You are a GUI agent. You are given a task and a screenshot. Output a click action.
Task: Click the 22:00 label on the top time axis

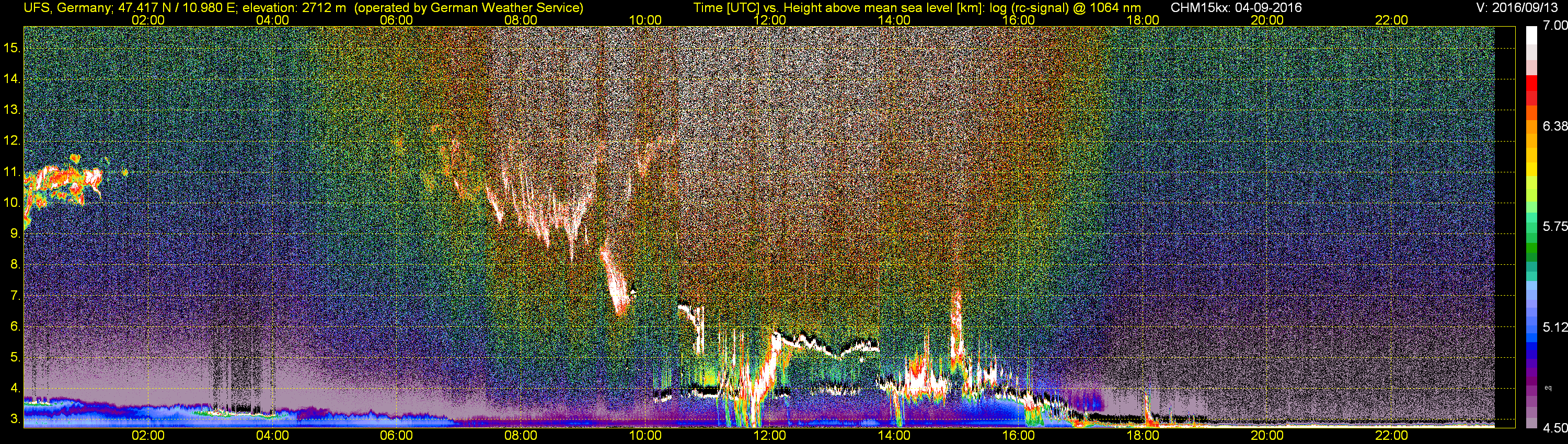1391,20
